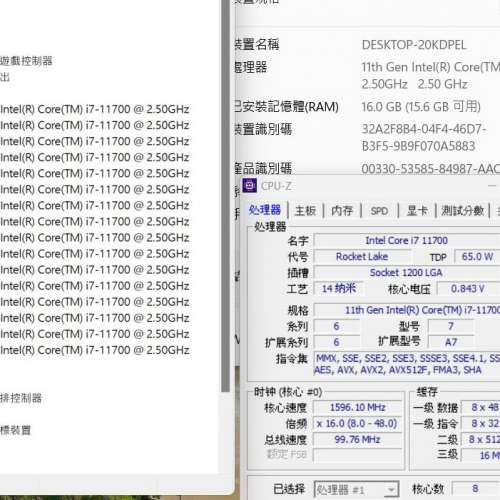Select the SPD tab in CPU-Z
The image size is (500, 500).
point(379,211)
